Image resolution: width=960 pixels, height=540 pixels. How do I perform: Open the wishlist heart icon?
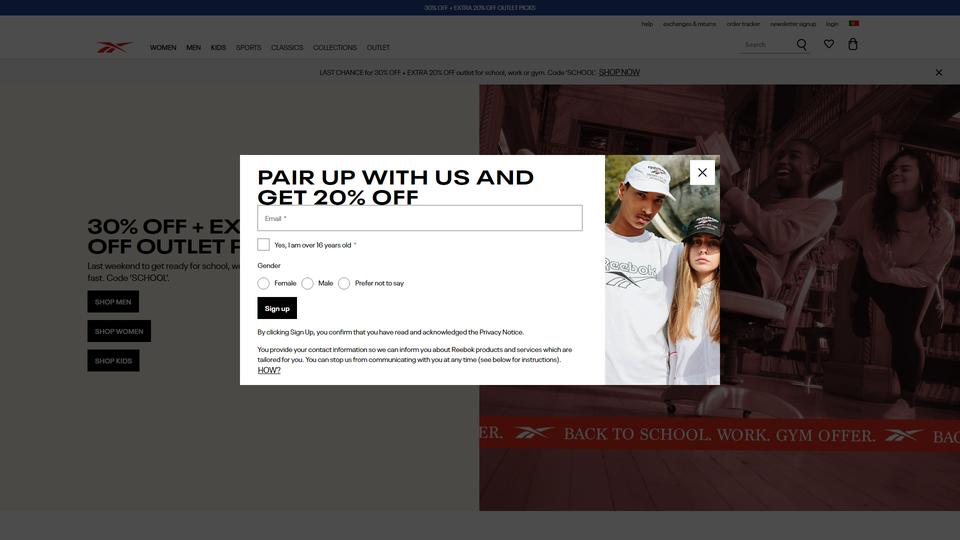pyautogui.click(x=828, y=44)
